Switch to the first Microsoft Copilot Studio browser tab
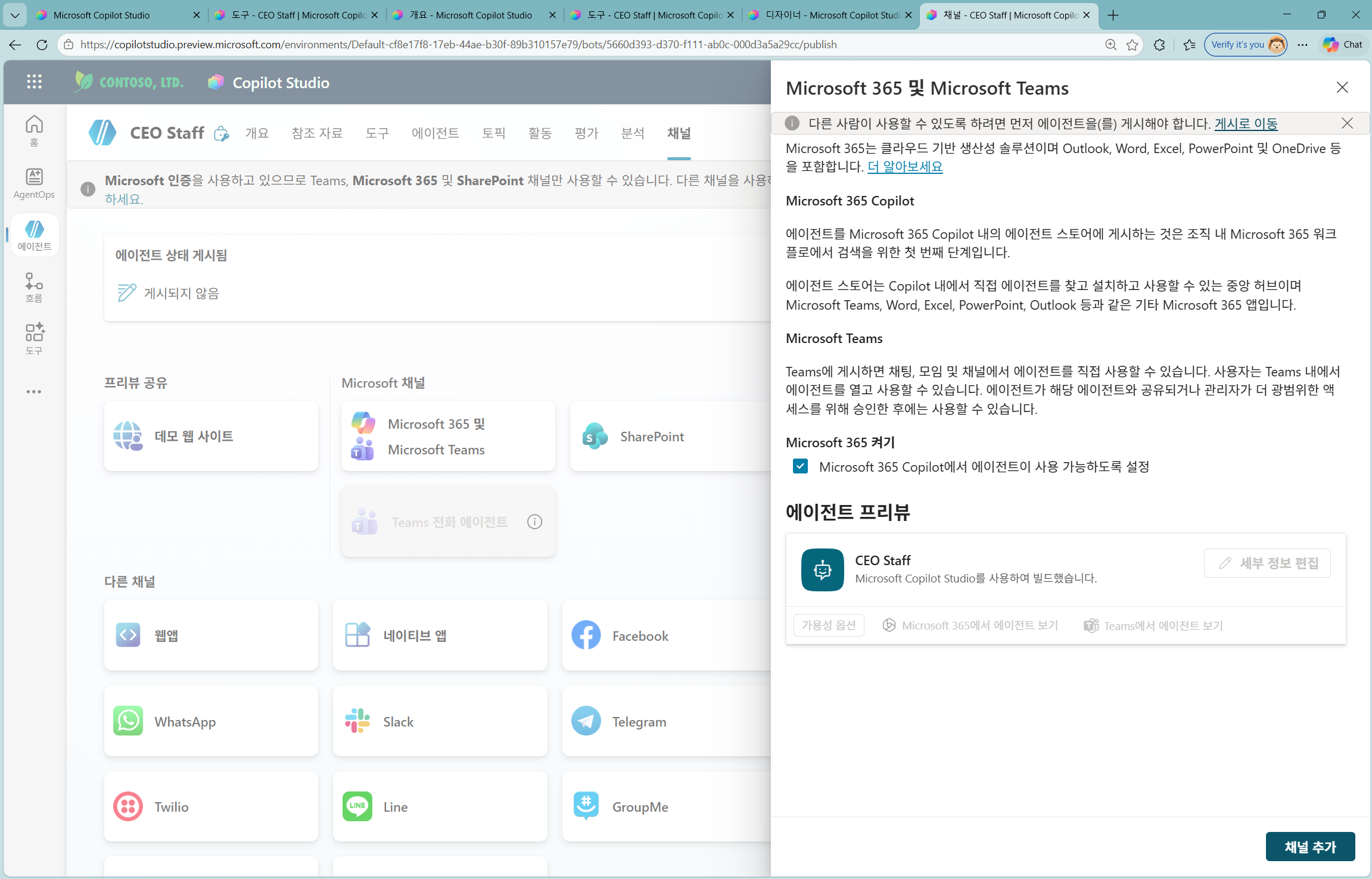The height and width of the screenshot is (879, 1372). coord(118,15)
